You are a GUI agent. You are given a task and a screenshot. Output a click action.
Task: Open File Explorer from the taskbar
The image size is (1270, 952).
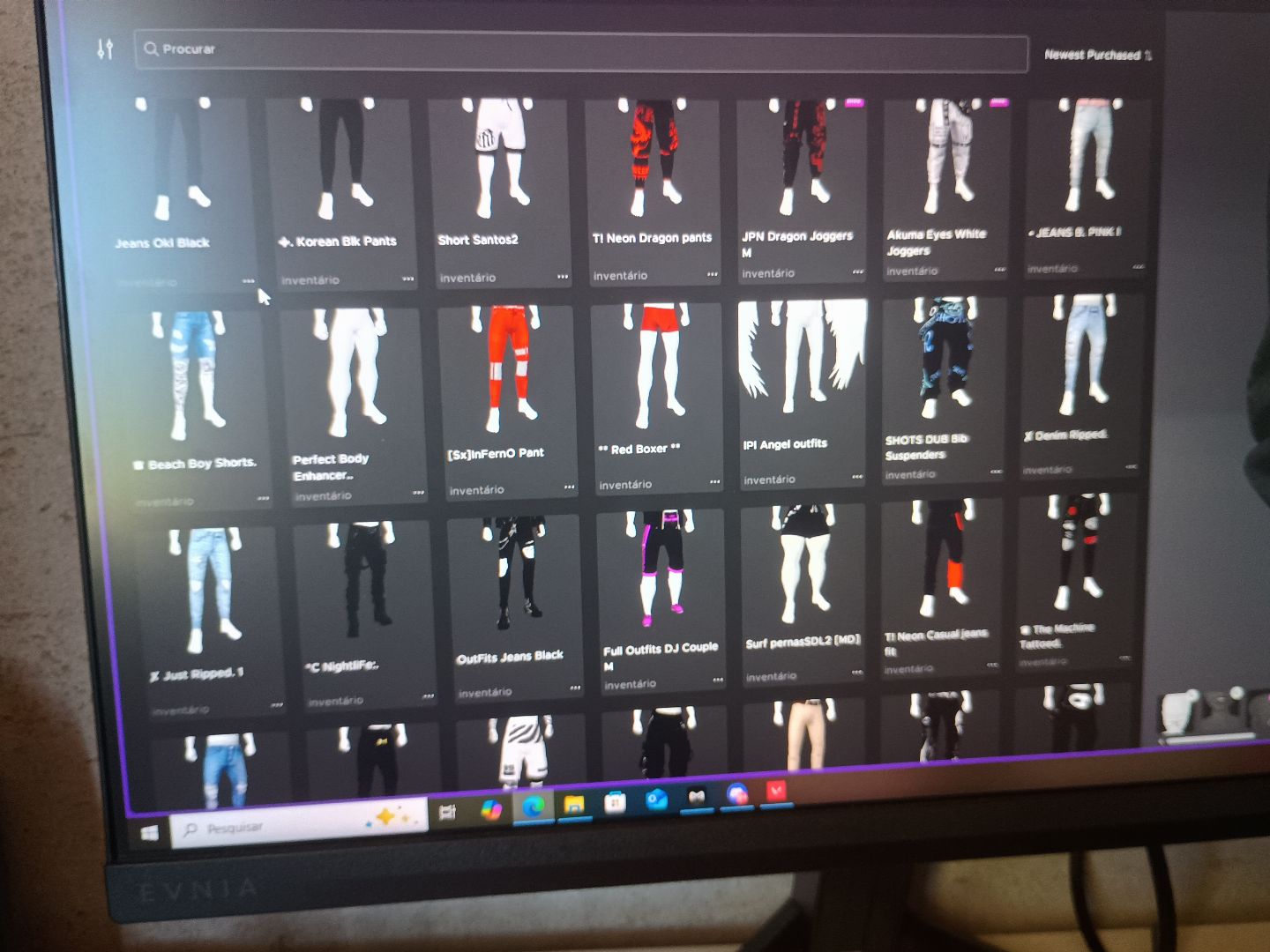pos(574,804)
